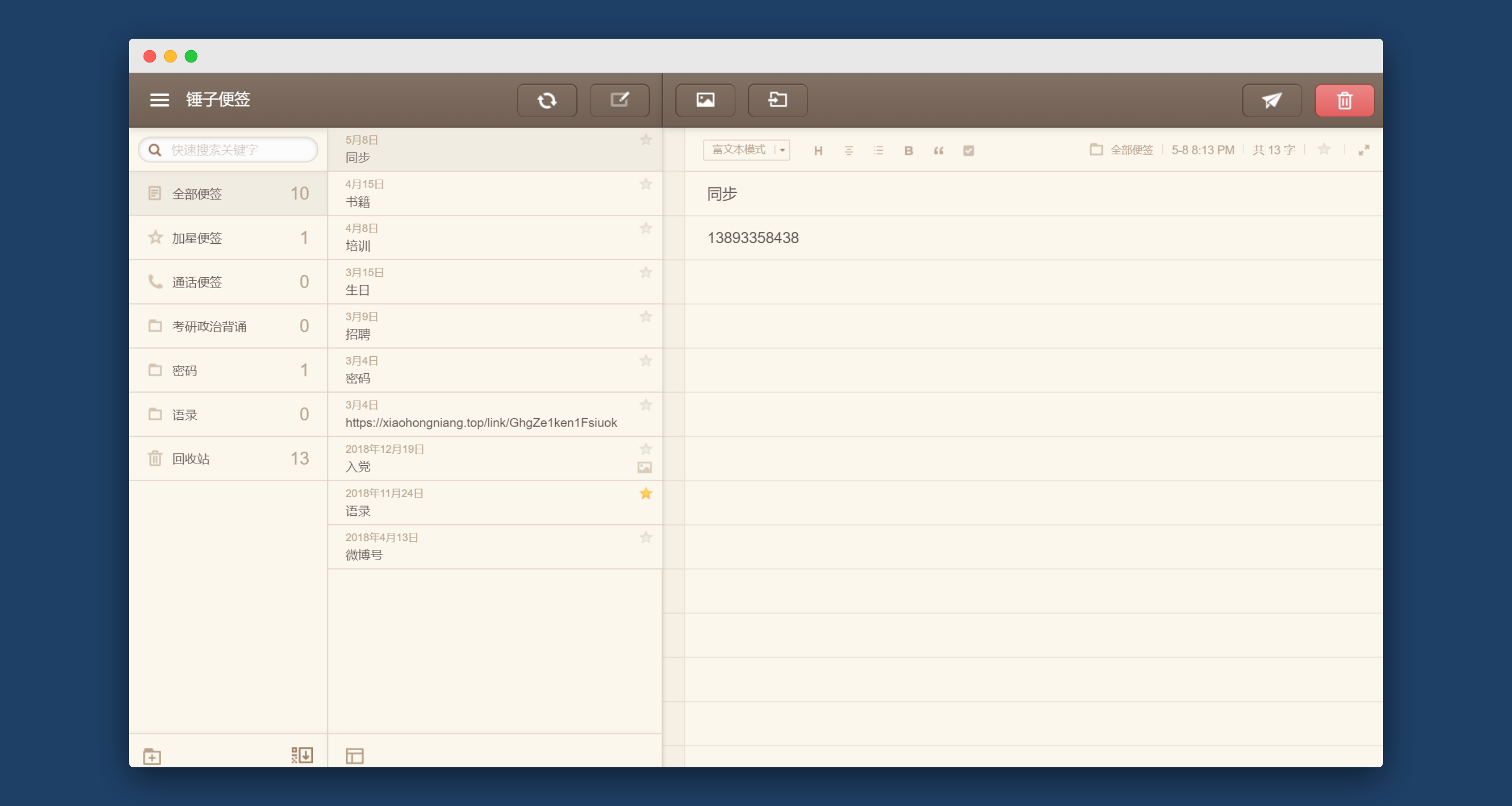Click the move-to-folder icon in toolbar
This screenshot has height=806, width=1512.
(777, 100)
